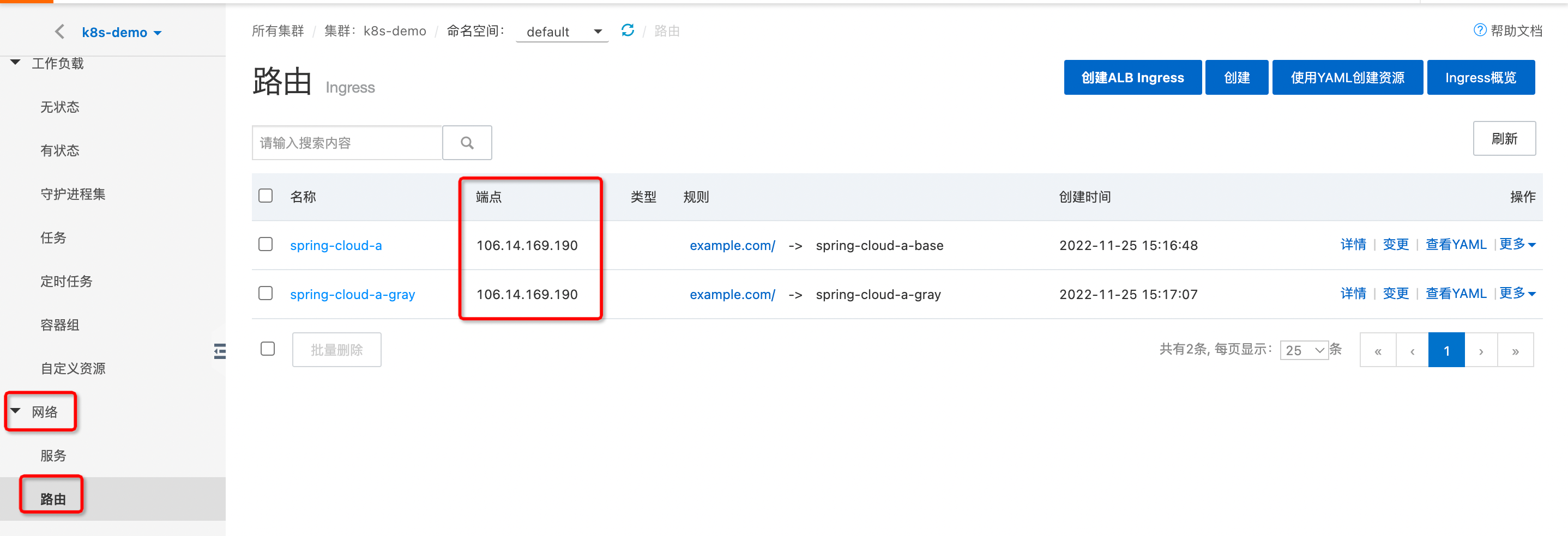The height and width of the screenshot is (536, 1568).
Task: Open the spring-cloud-a ingress link
Action: (x=336, y=245)
